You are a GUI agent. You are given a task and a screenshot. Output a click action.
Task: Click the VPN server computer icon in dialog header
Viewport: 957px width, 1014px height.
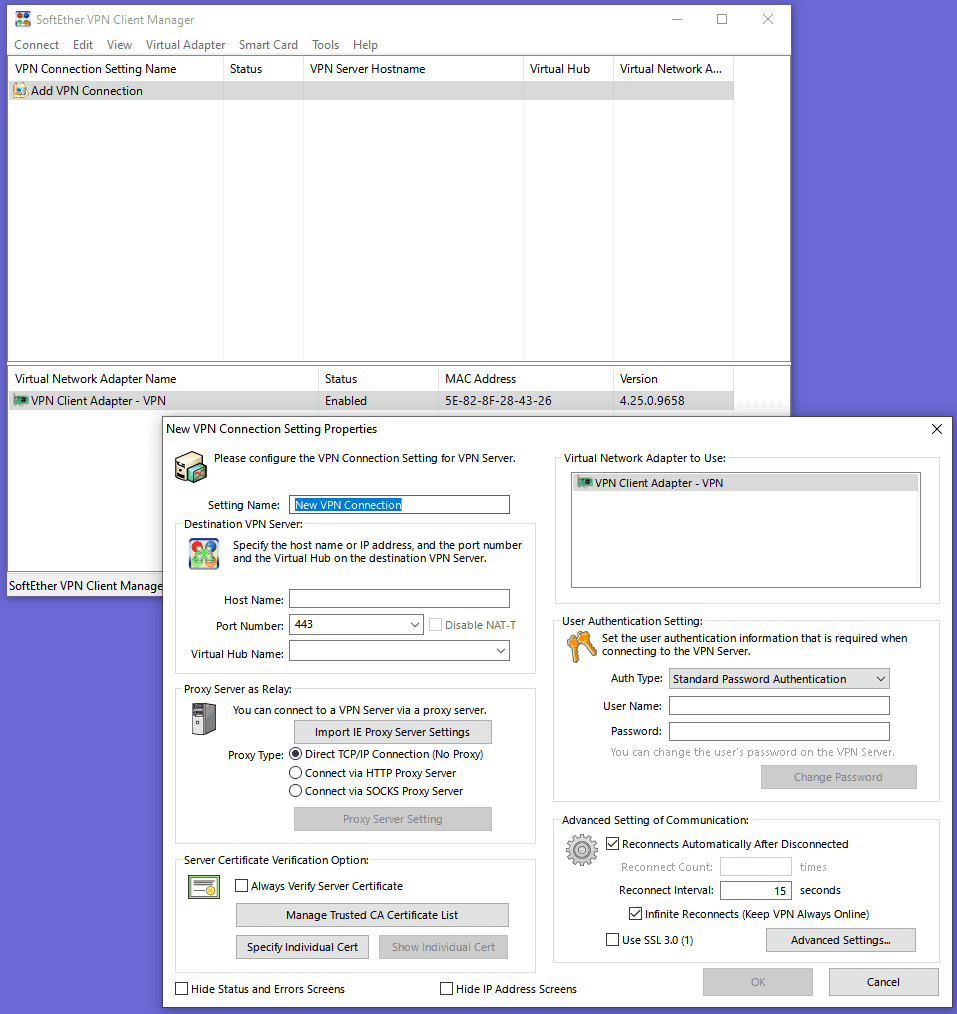click(191, 467)
